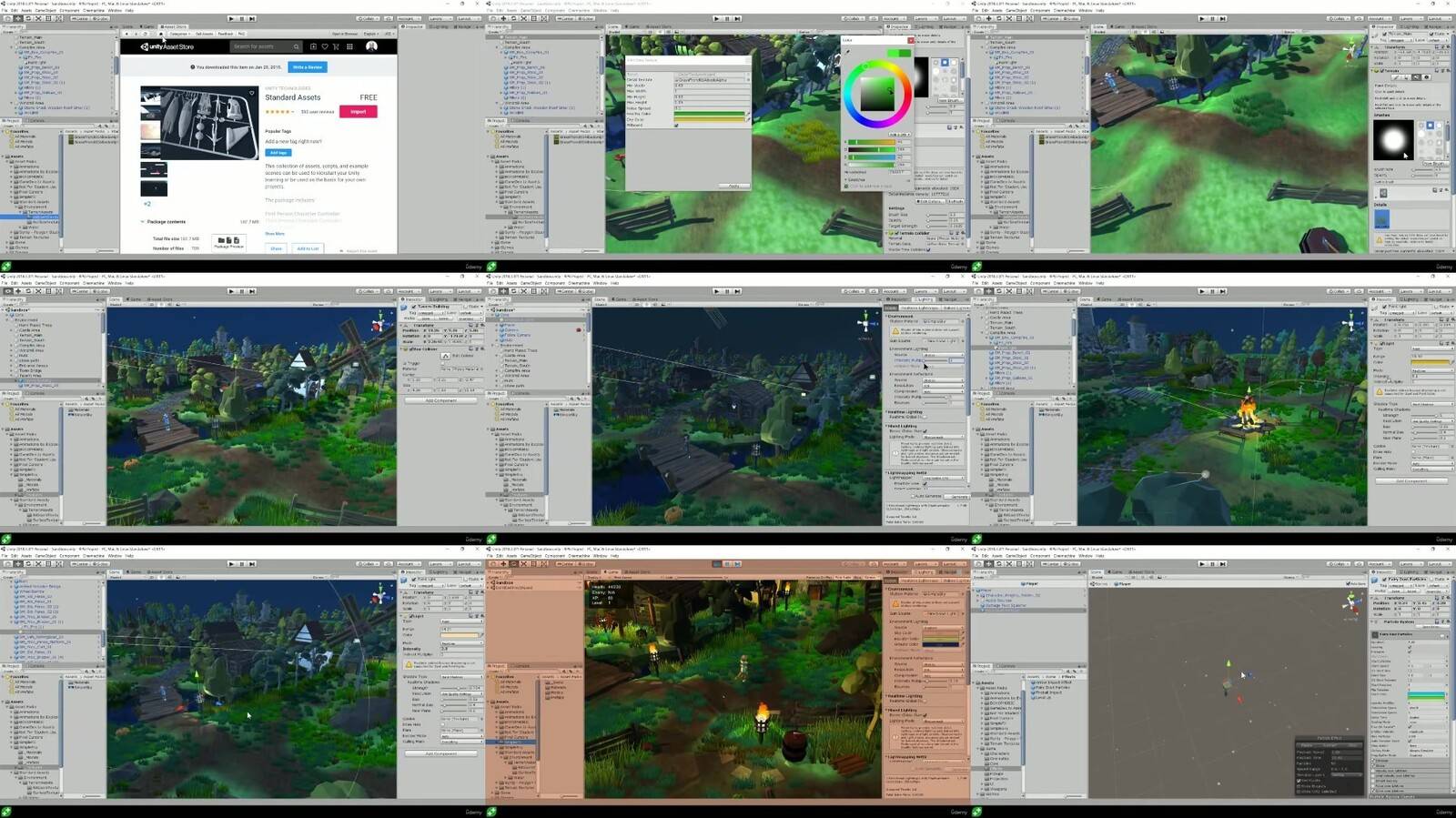Screen dimensions: 1456x818
Task: Adjust the green channel slider in Color picker
Action: (872, 149)
